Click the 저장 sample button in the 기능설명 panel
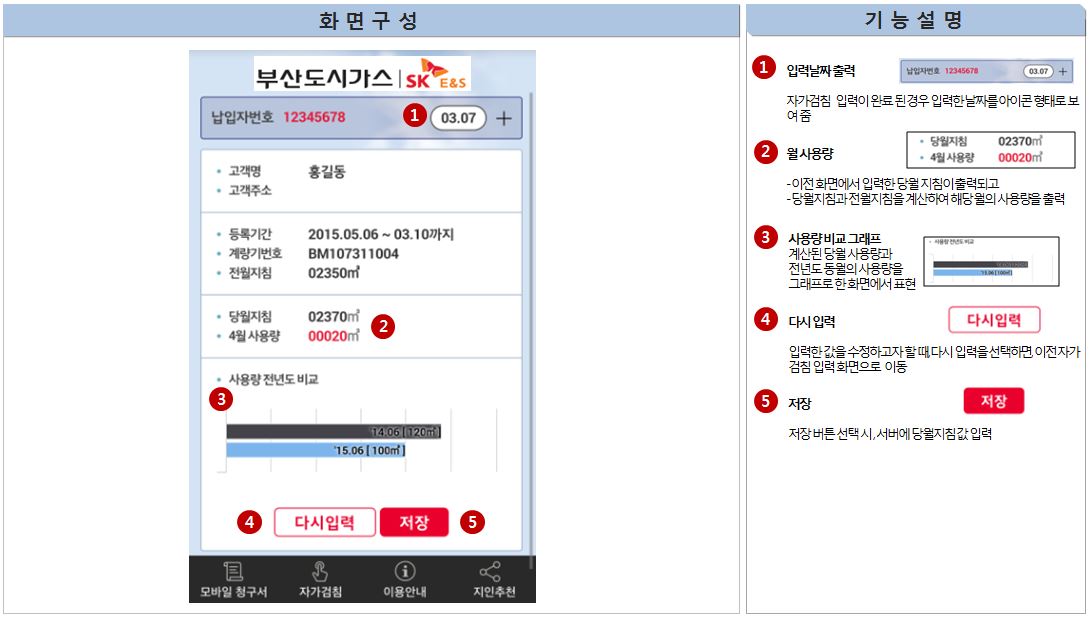 993,401
